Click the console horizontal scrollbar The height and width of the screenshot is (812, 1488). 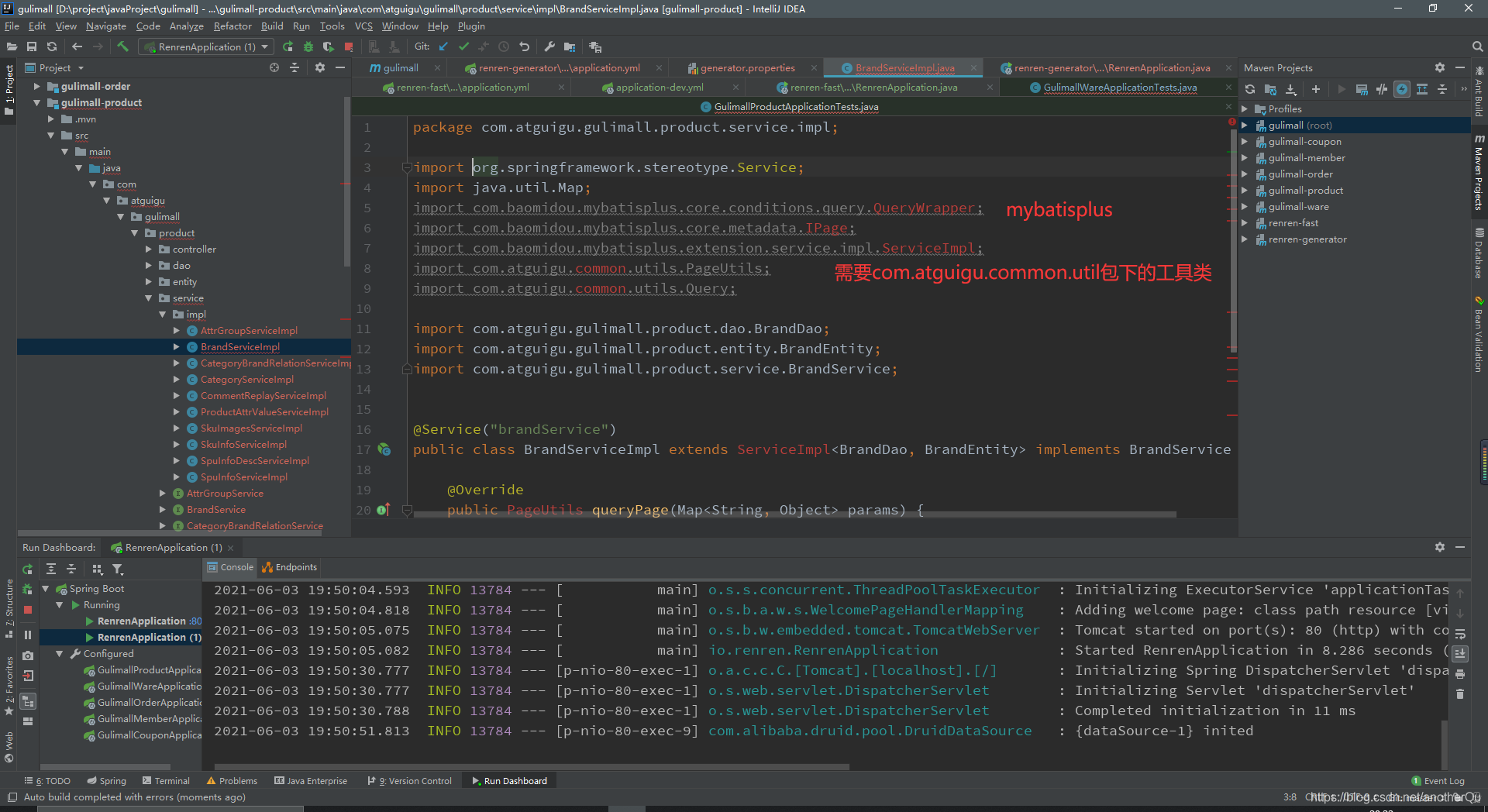(531, 767)
